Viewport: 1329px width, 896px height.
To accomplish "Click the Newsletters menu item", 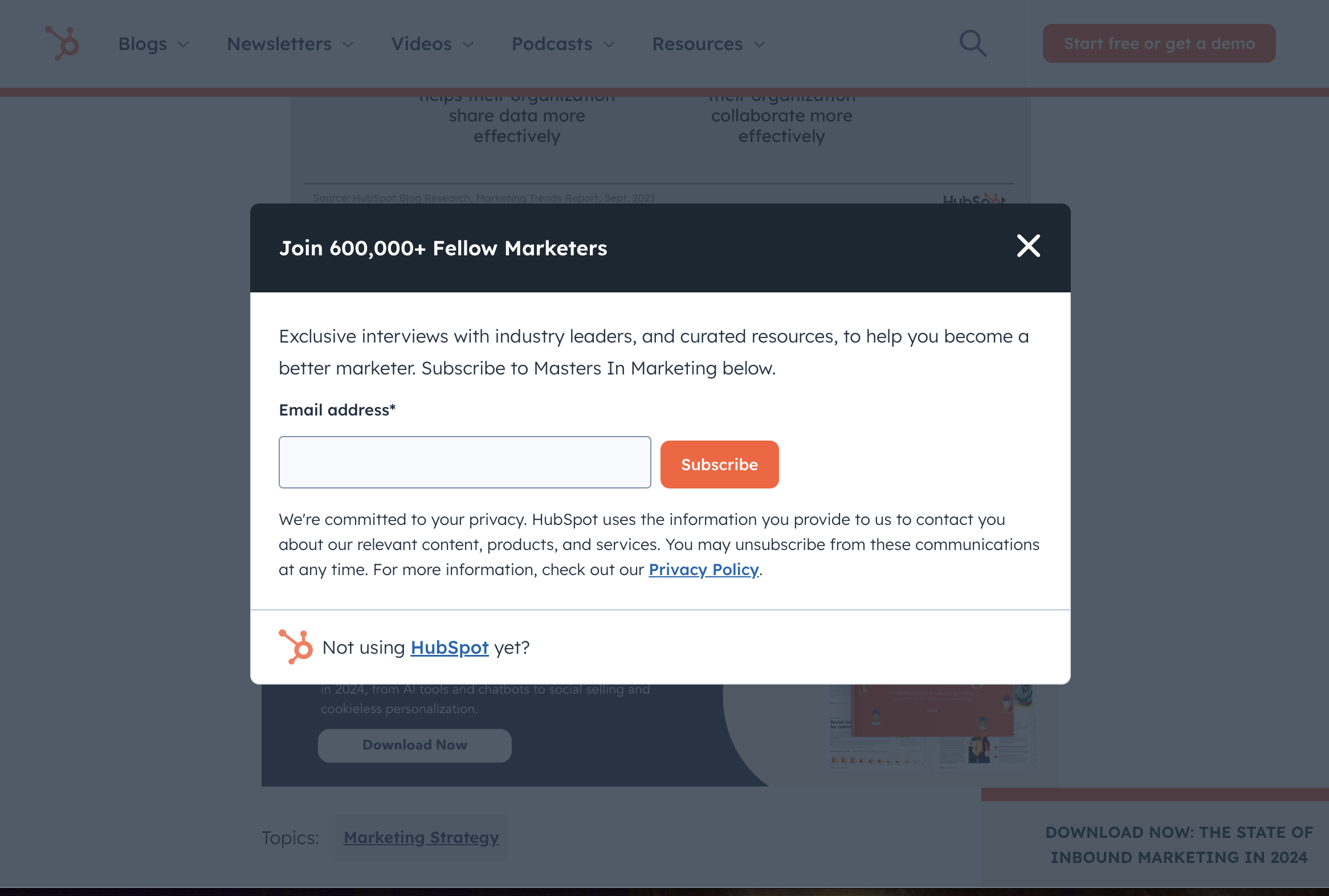I will tap(279, 43).
